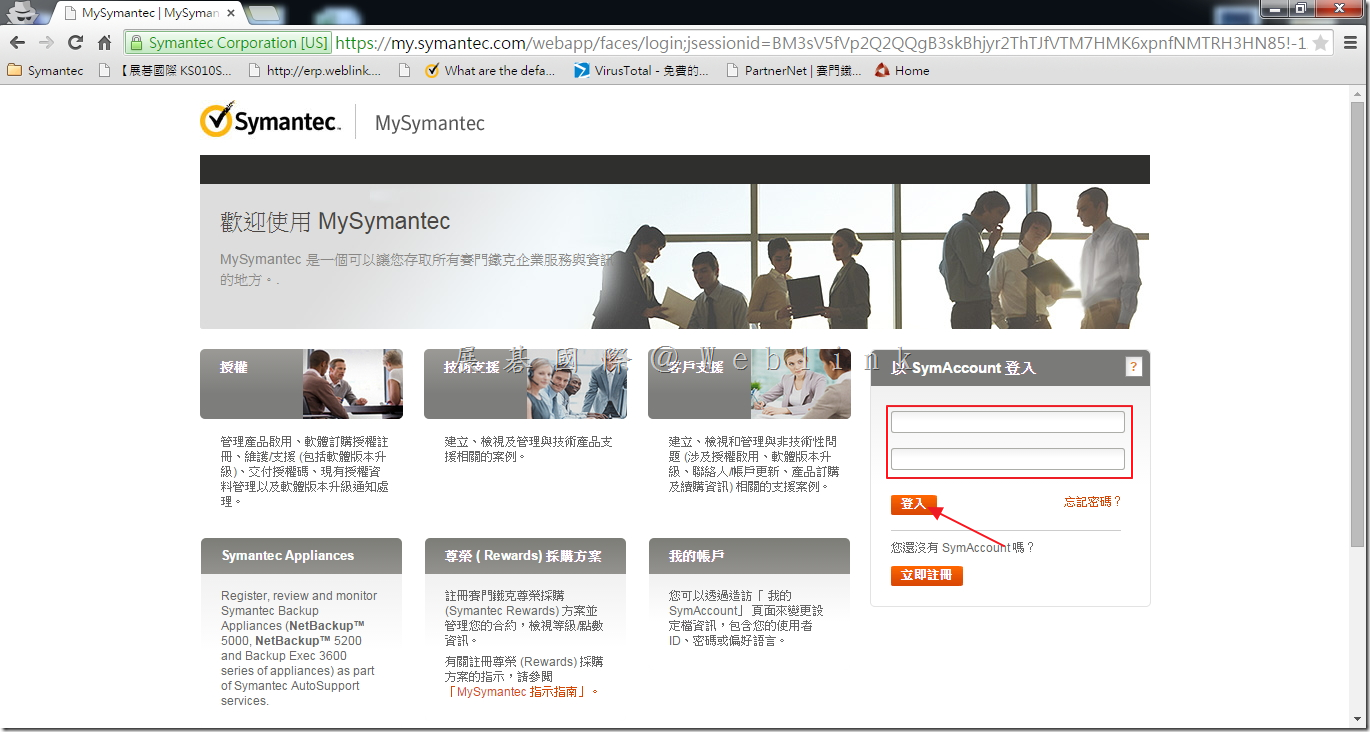The width and height of the screenshot is (1370, 732).
Task: Open the help question mark in the SymAccount panel
Action: coord(1133,367)
